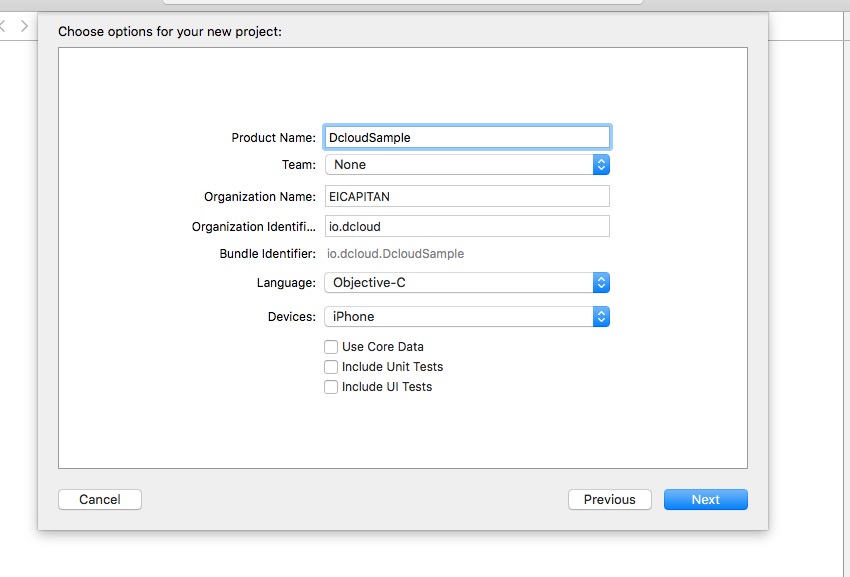Click the Organization Name field containing ElCAPITAN
850x577 pixels.
pos(467,196)
